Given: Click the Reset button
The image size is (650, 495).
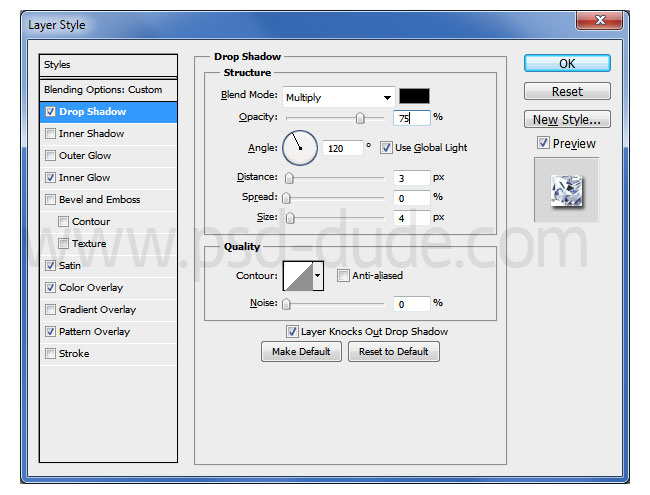Looking at the screenshot, I should pos(567,91).
